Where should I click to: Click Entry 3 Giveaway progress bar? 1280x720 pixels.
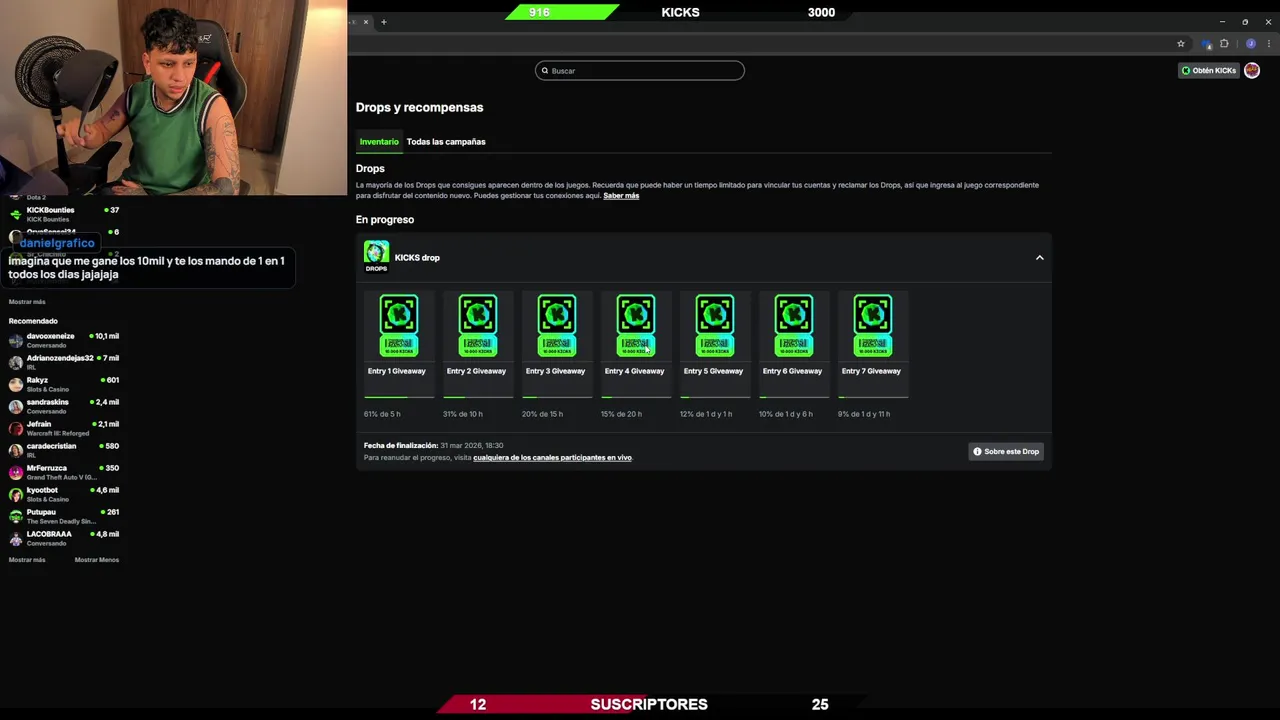click(556, 397)
